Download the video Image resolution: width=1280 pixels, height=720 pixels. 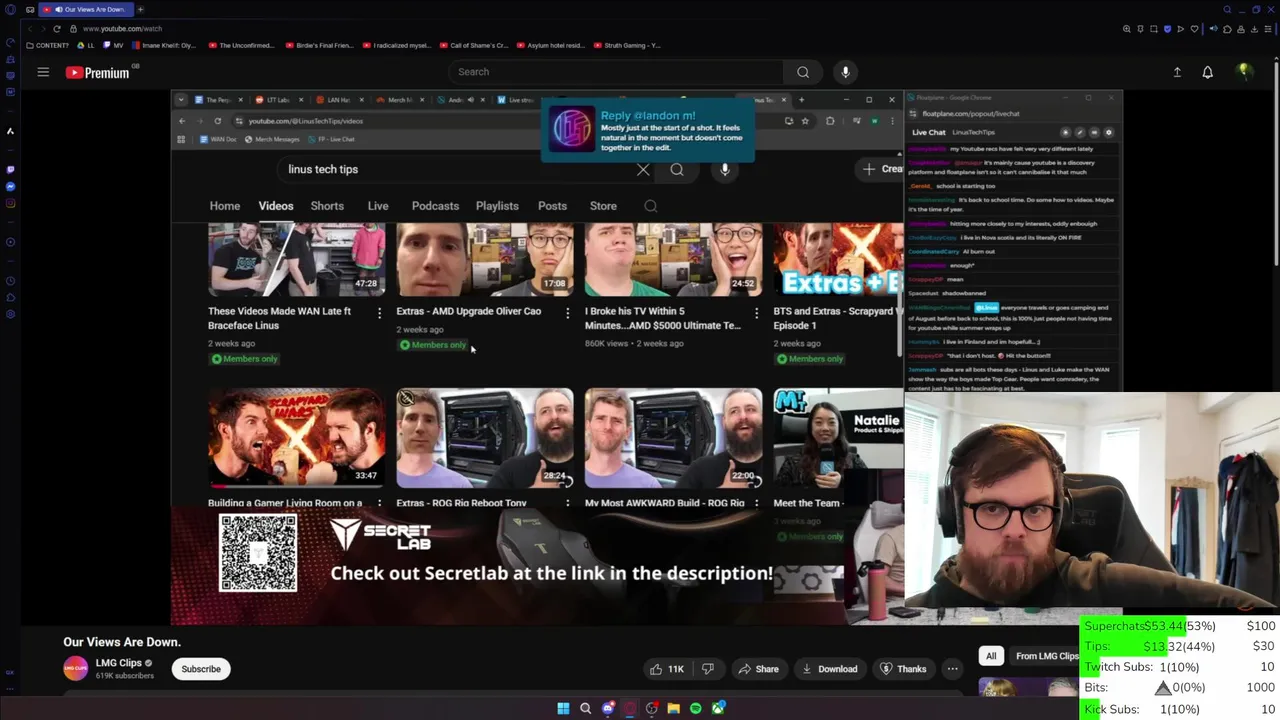[x=829, y=669]
